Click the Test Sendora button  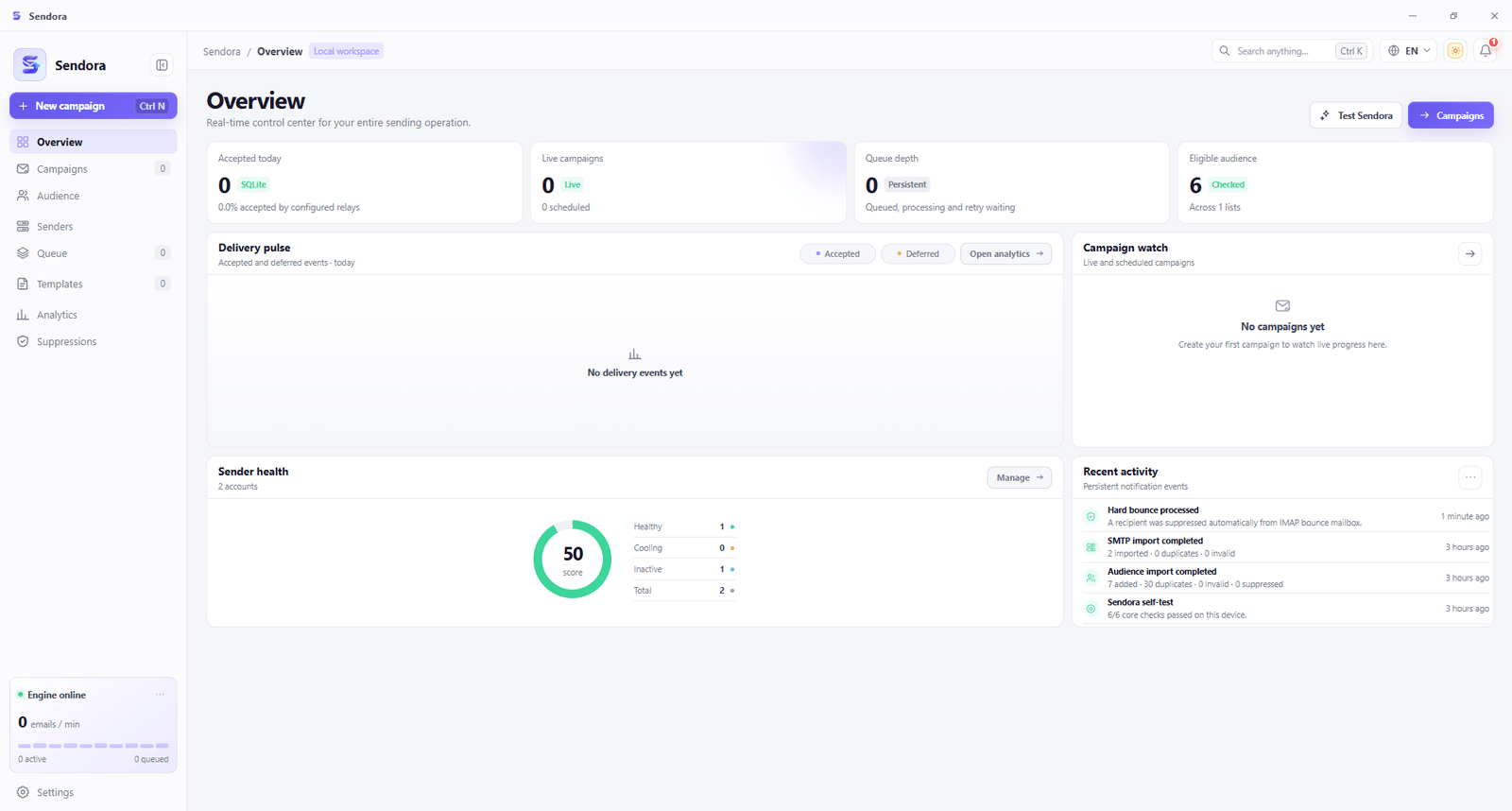[1357, 115]
